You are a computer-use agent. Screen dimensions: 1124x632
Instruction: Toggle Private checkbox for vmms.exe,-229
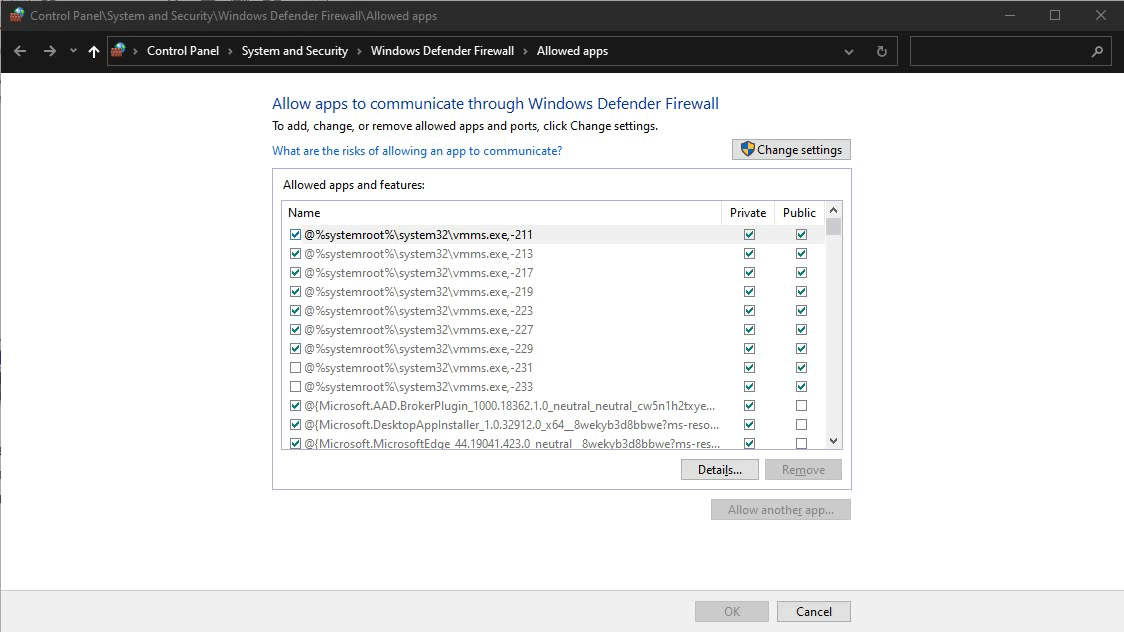(749, 348)
